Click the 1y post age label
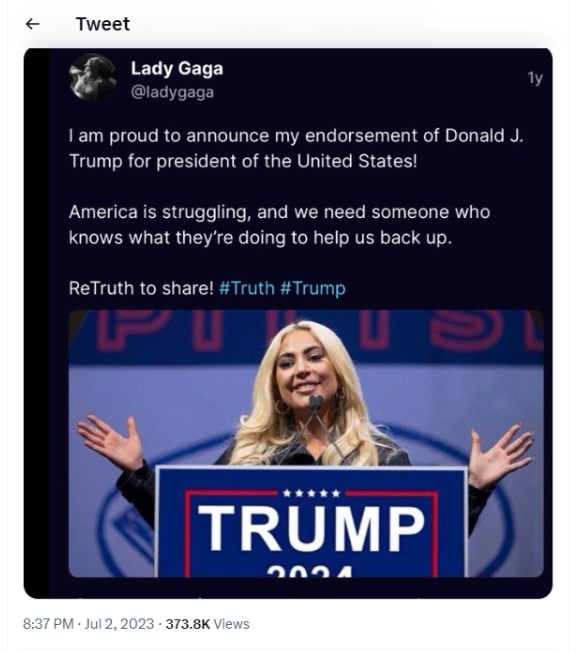The width and height of the screenshot is (582, 652). (x=535, y=78)
